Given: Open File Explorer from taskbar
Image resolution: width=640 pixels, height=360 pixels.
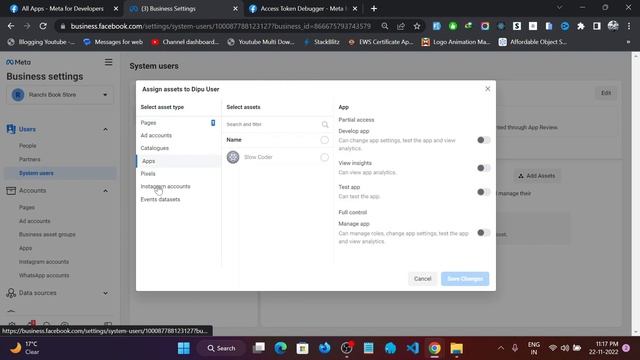Looking at the screenshot, I should click(457, 348).
